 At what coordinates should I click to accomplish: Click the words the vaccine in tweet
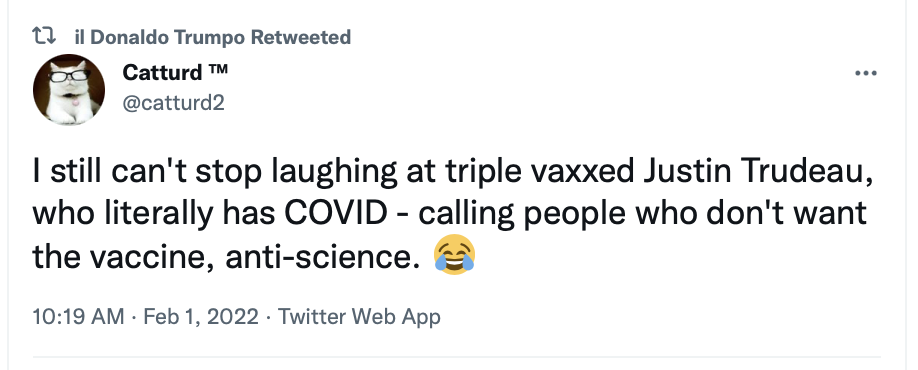[124, 256]
